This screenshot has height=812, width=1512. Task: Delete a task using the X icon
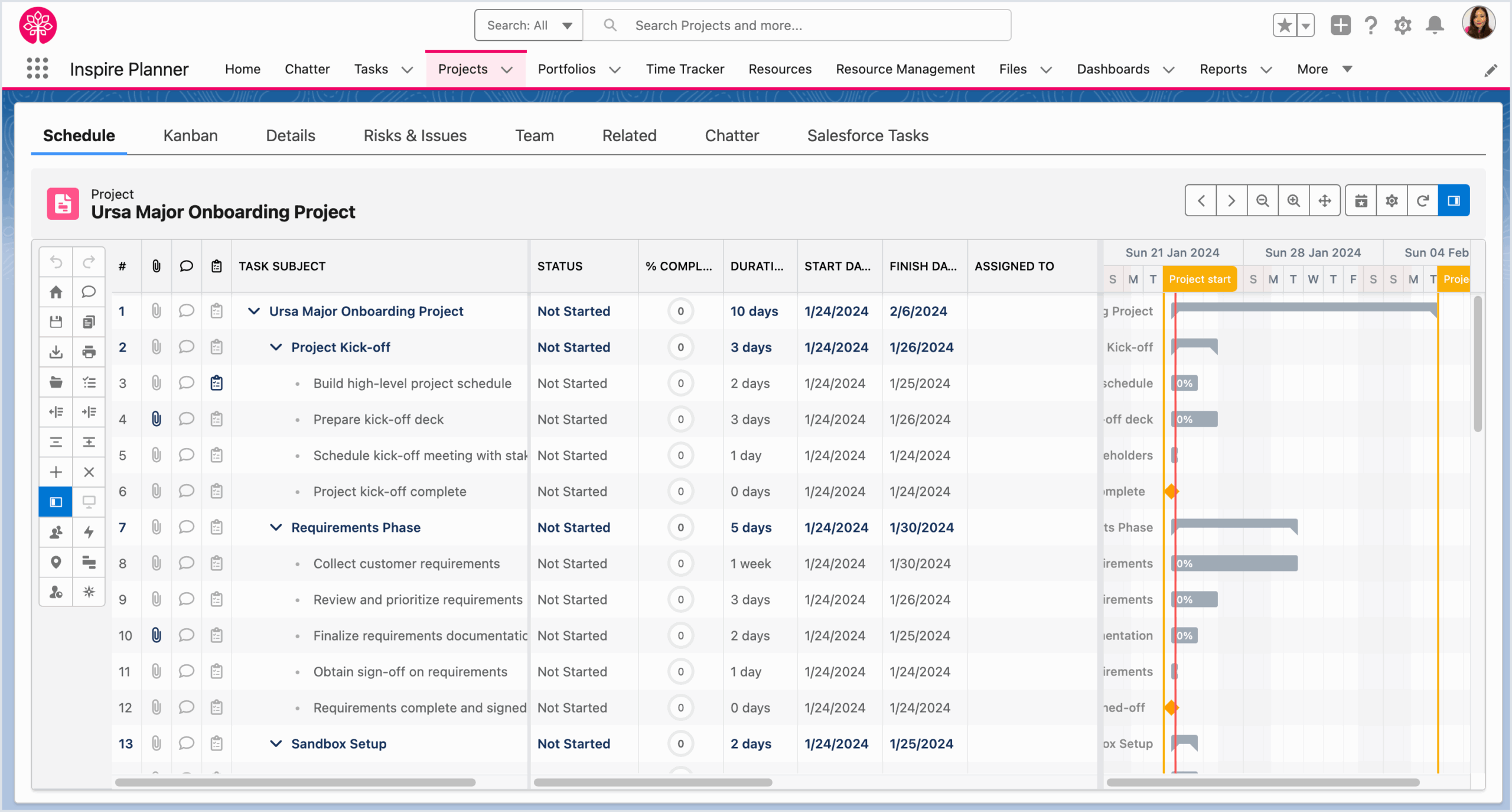[89, 472]
